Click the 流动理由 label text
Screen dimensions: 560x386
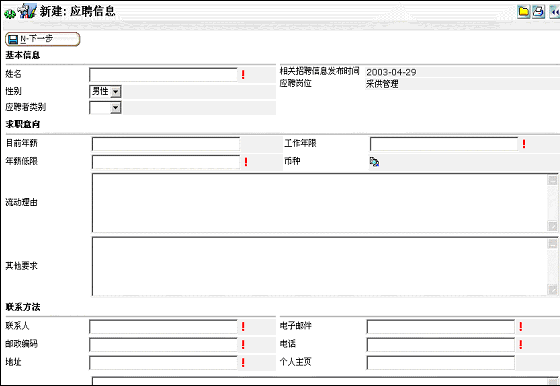pyautogui.click(x=21, y=202)
